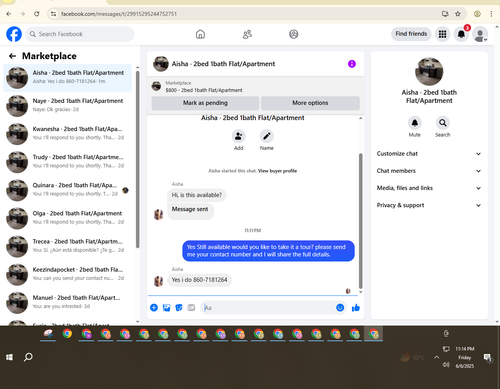Open the Groups icon in top nav
The height and width of the screenshot is (389, 500).
[x=294, y=34]
